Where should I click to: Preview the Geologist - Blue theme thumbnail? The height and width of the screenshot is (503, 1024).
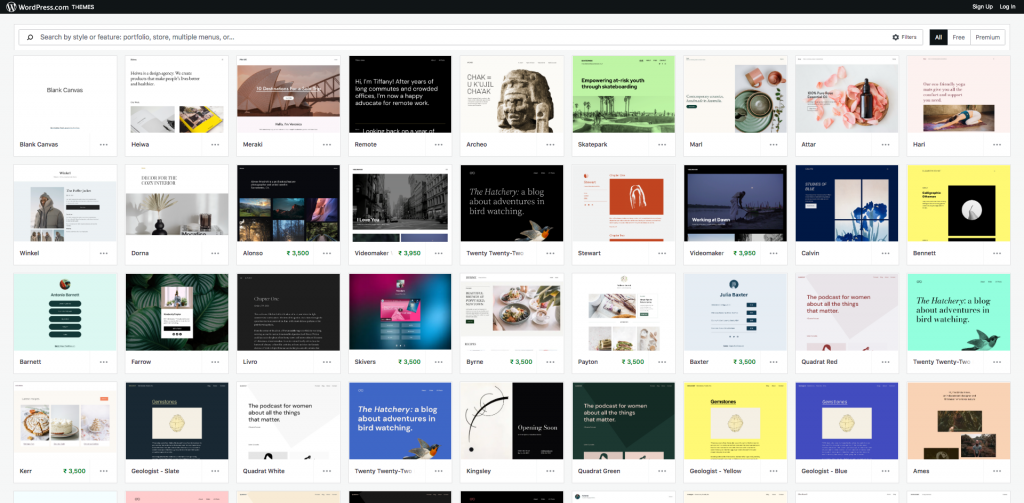[847, 421]
